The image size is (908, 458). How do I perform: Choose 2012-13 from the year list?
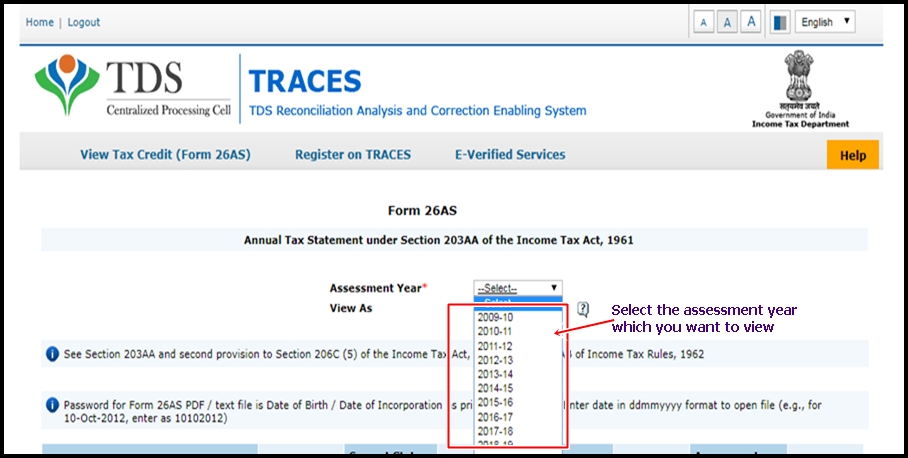tap(518, 360)
